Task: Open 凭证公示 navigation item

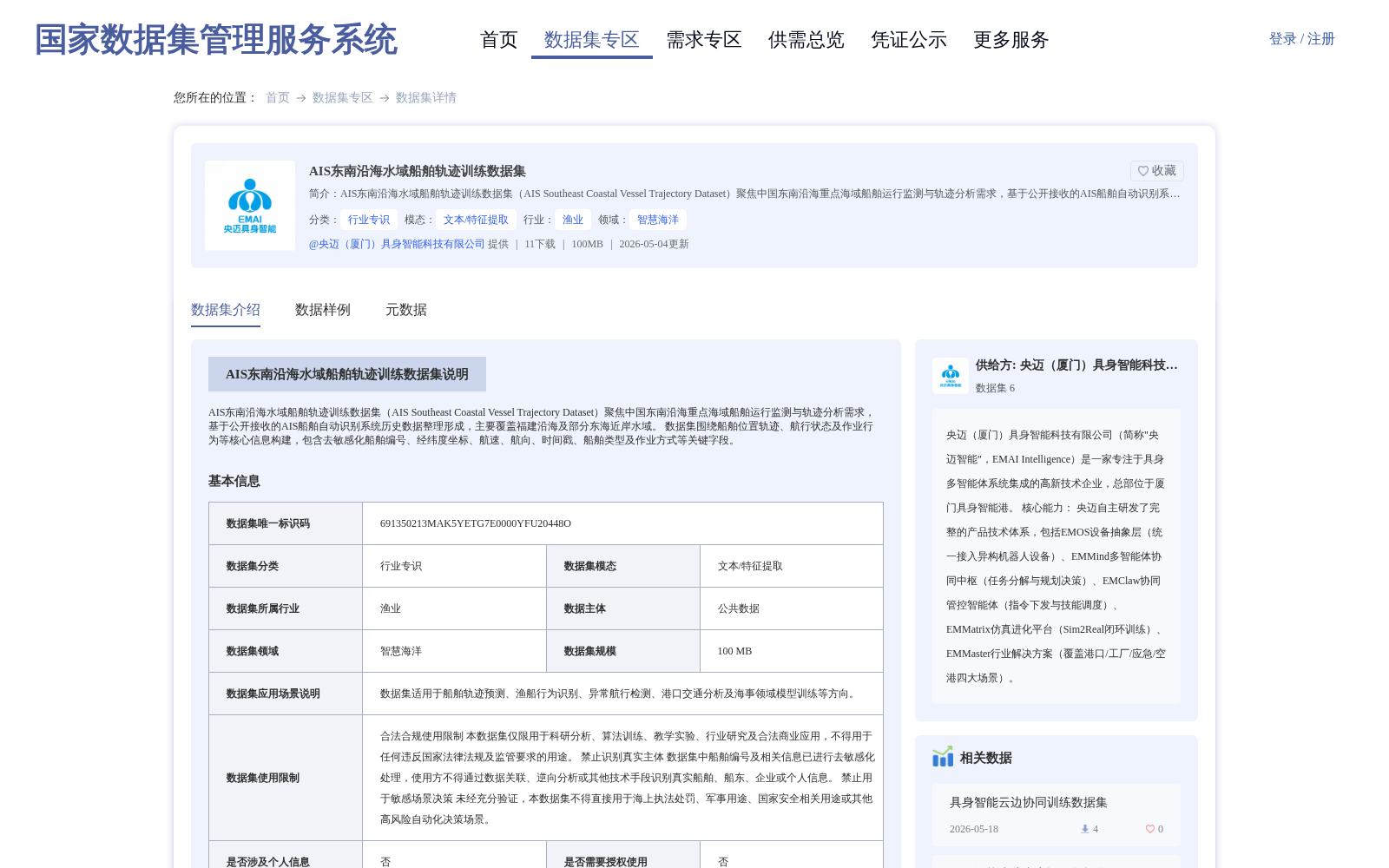Action: click(x=909, y=40)
